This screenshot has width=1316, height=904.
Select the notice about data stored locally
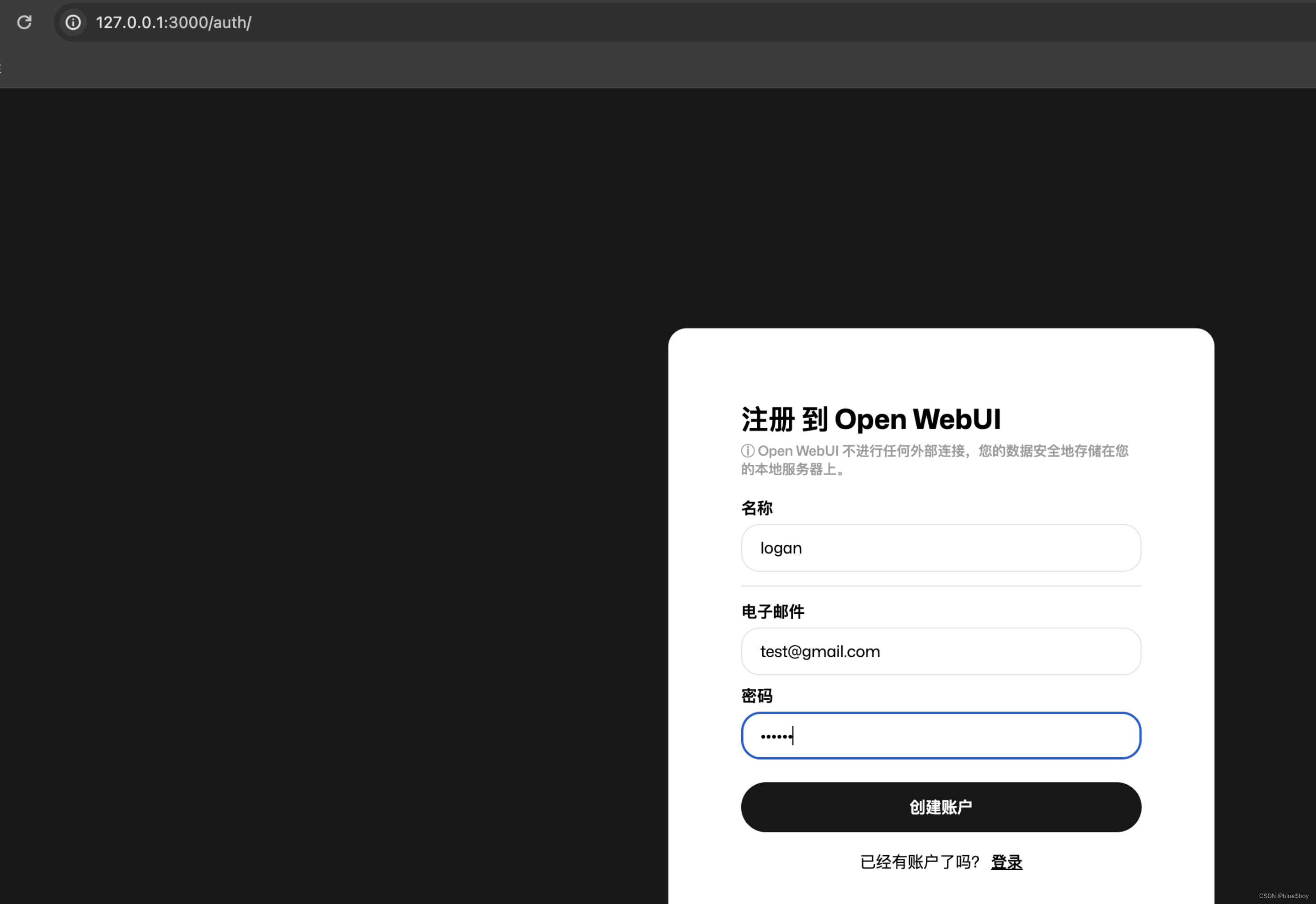coord(935,460)
